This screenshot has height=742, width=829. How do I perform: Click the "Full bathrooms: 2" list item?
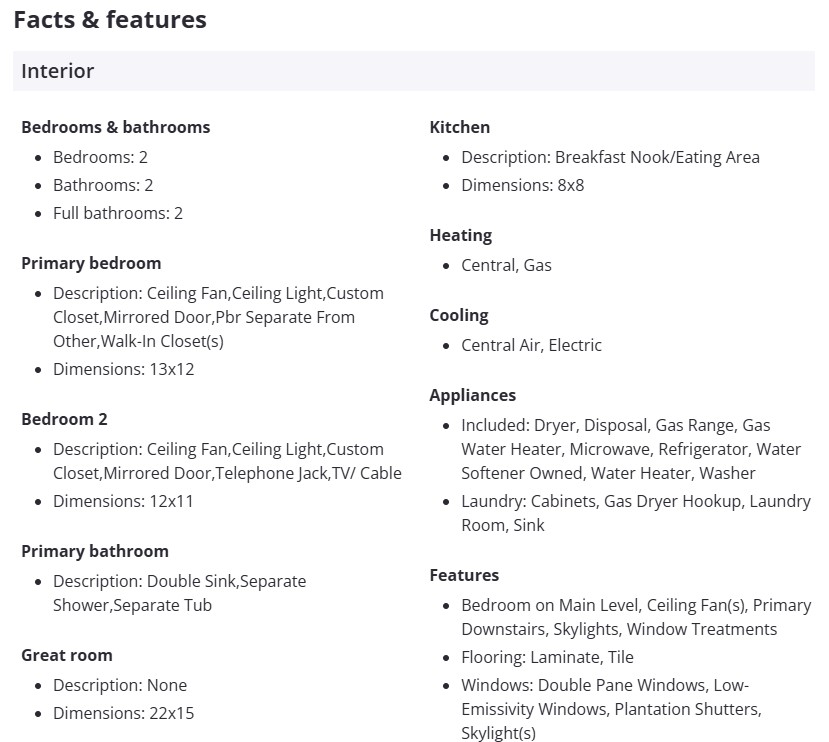pyautogui.click(x=118, y=213)
